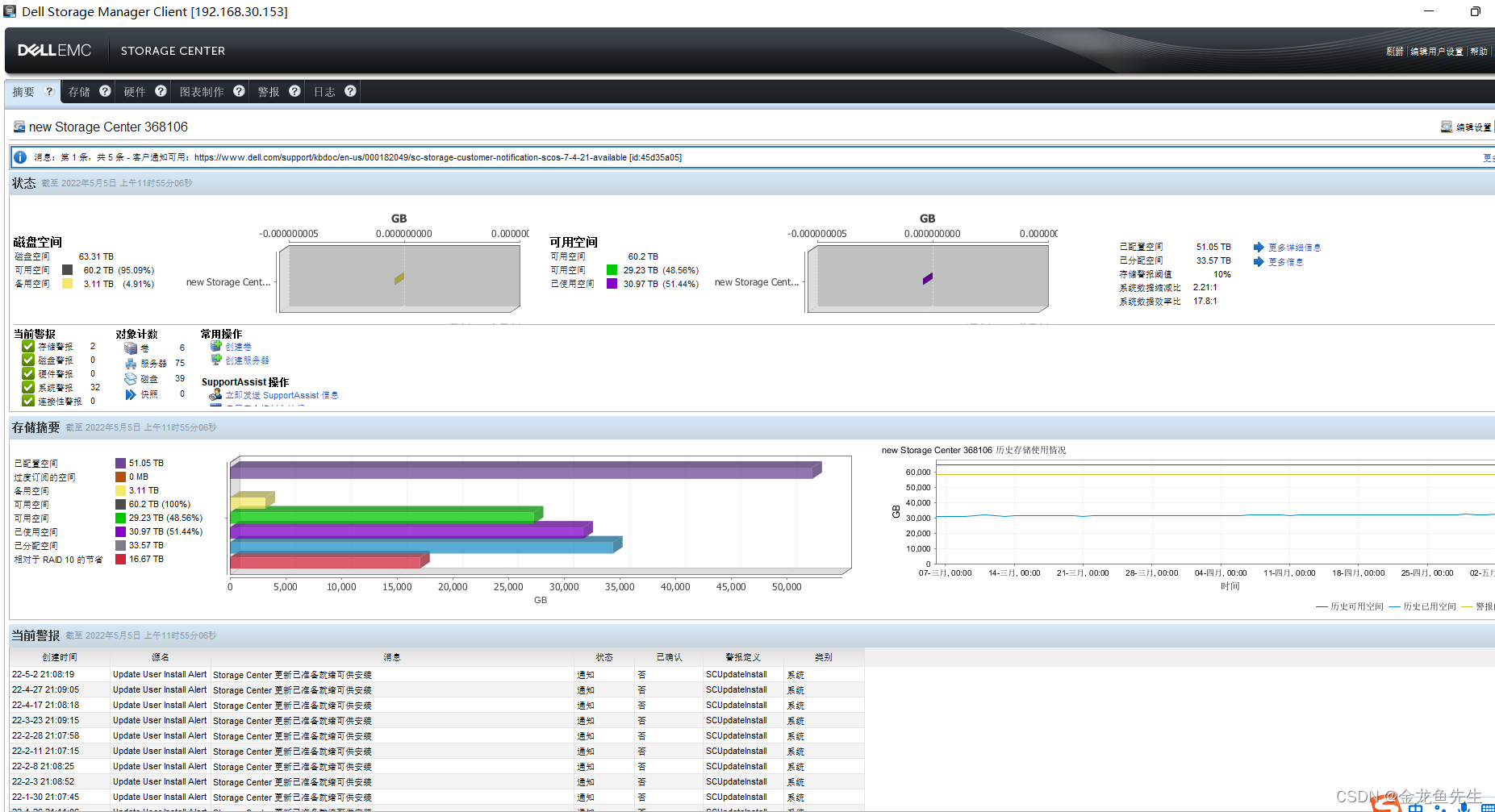This screenshot has height=812, width=1495.
Task: Click green 可用空间 swatch in 存储摘要
Action: 120,518
